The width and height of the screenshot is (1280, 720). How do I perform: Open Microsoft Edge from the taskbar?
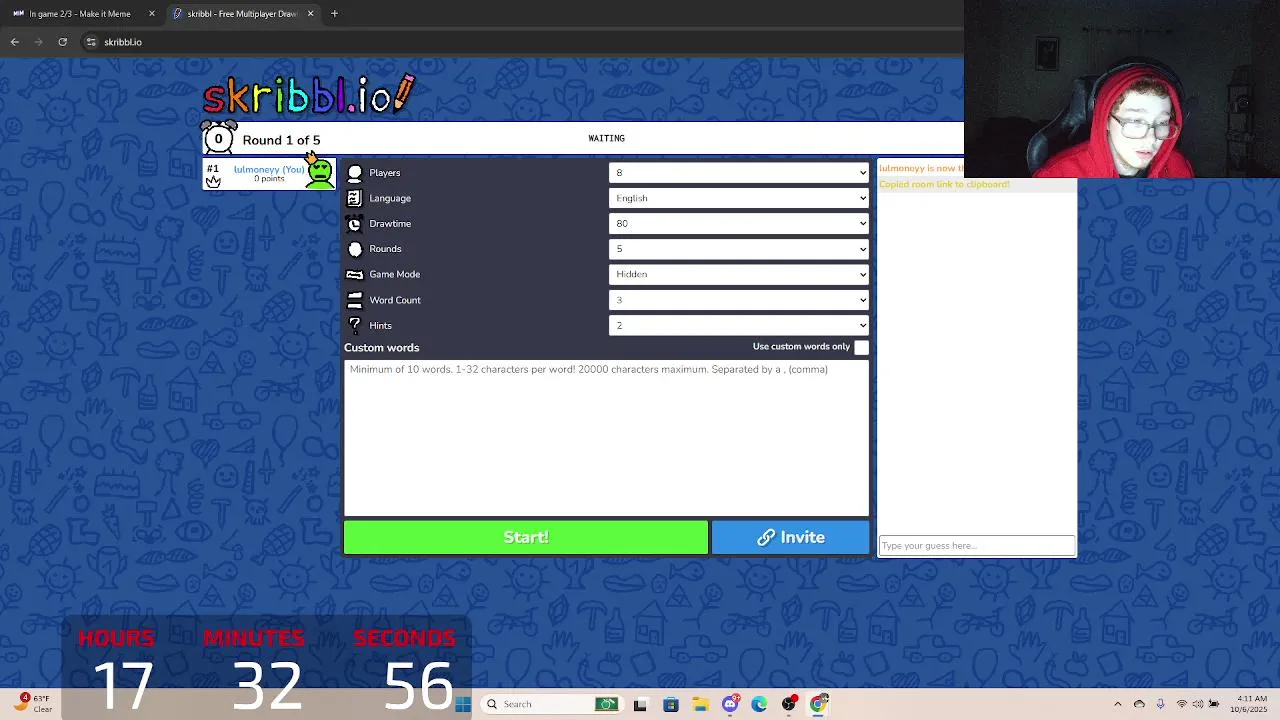pos(759,704)
